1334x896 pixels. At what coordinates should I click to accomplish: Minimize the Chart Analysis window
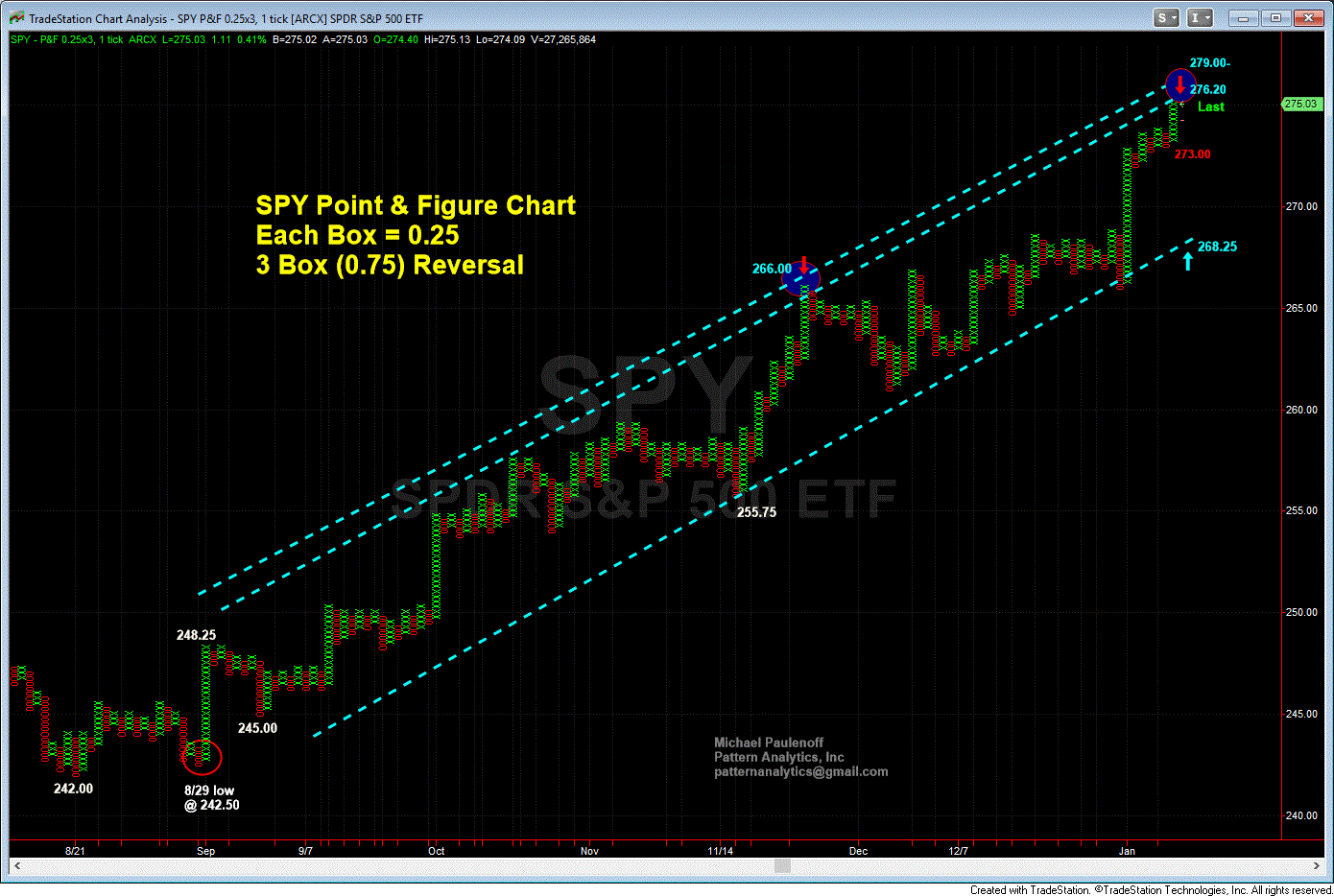point(1243,18)
